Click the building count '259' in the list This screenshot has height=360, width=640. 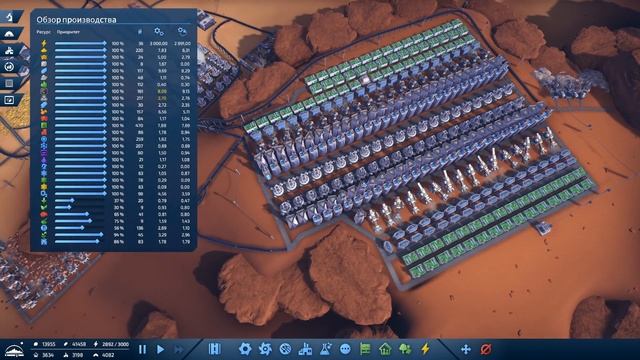(139, 139)
